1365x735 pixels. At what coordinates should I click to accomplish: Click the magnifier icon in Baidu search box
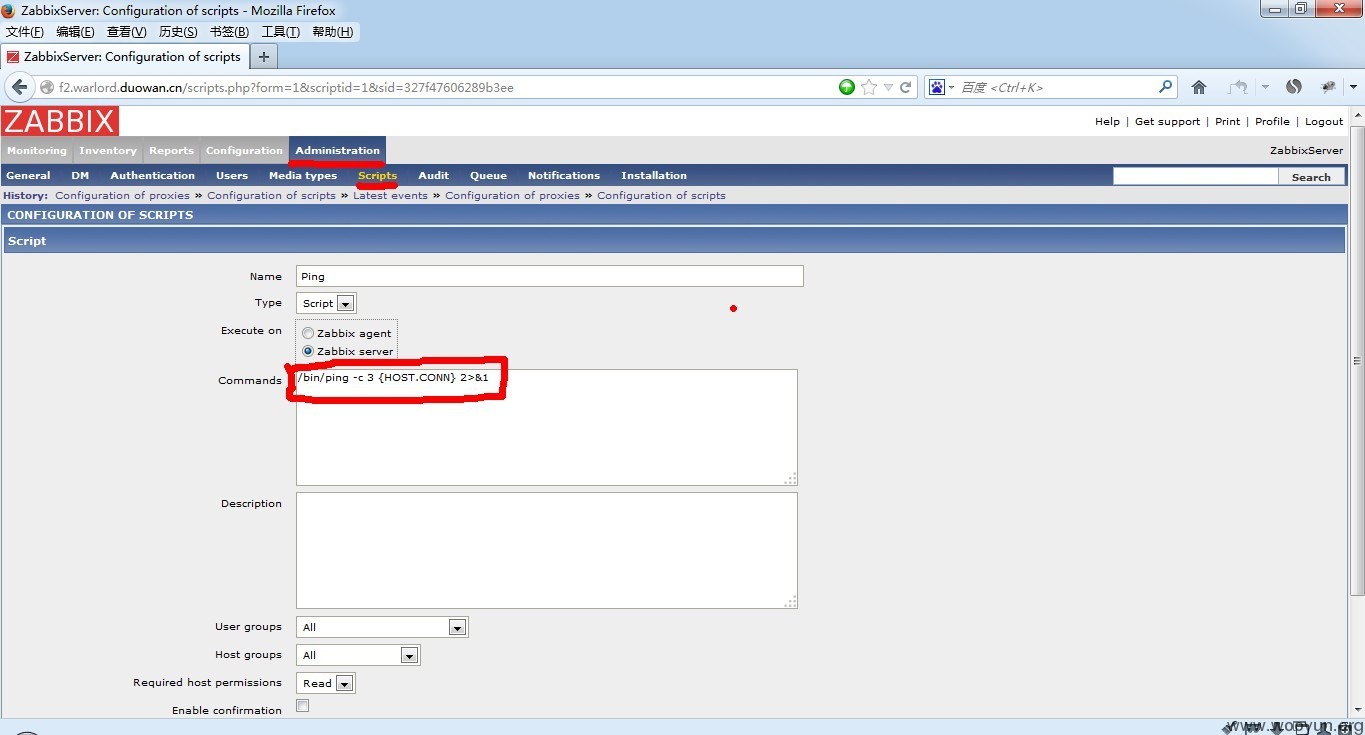pos(1165,87)
